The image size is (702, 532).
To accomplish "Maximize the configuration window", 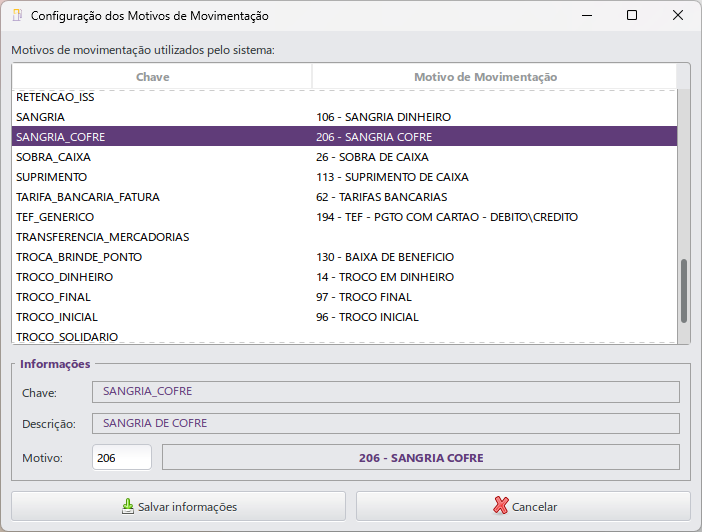I will [632, 16].
